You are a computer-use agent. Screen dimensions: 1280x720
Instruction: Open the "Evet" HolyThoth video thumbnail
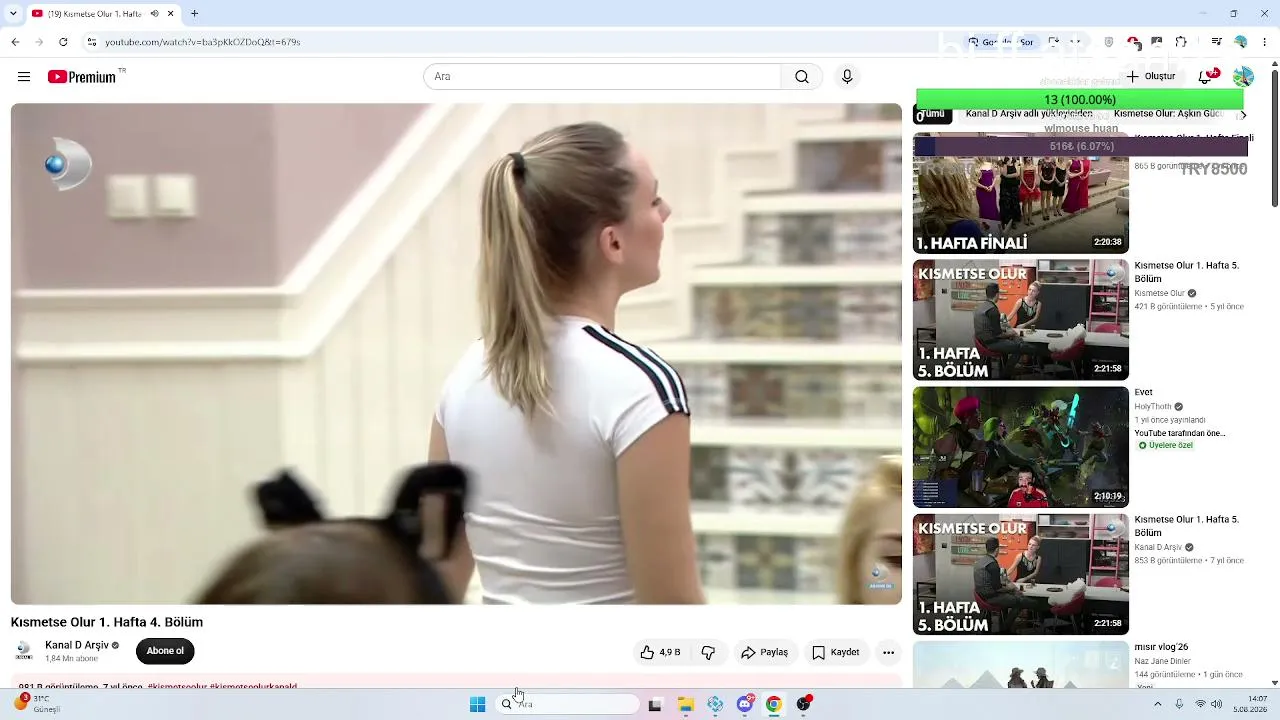[1021, 447]
